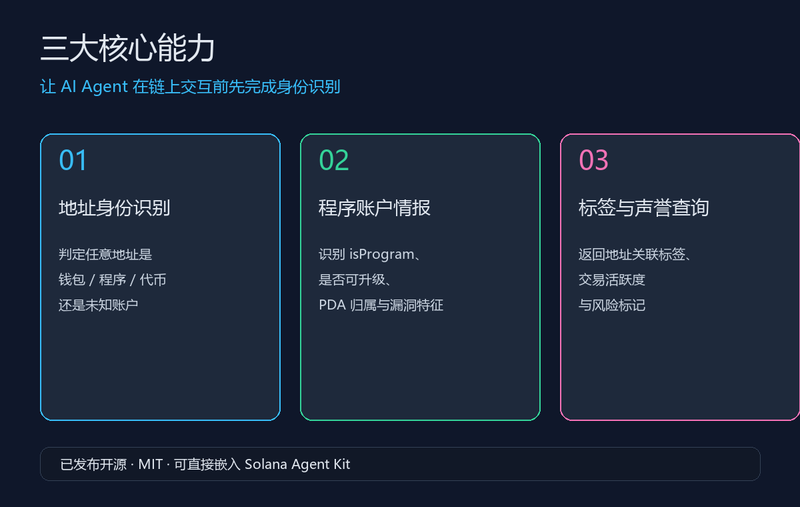Click the 与风险标记 text line

[612, 305]
